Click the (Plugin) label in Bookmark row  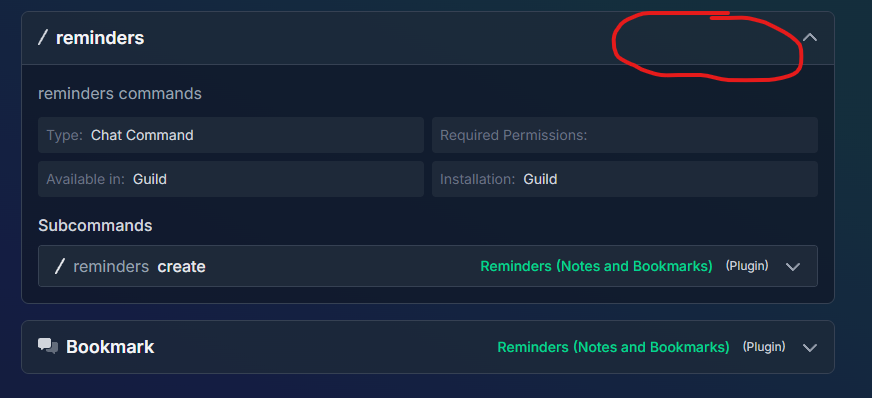click(764, 347)
